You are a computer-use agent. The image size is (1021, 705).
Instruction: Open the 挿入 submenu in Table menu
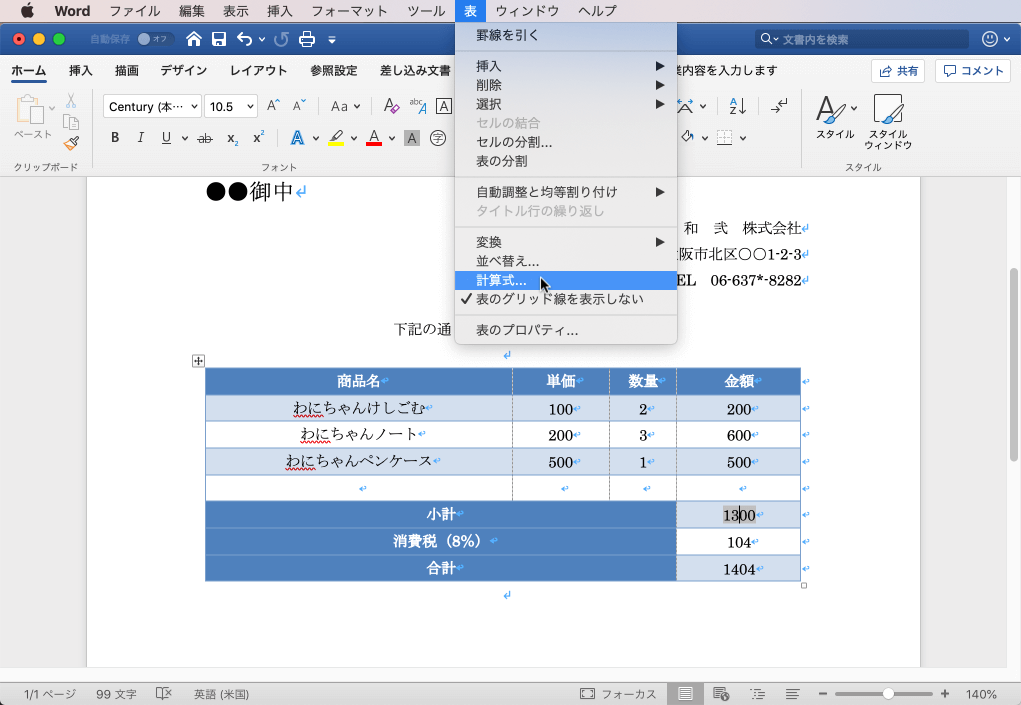coord(566,66)
